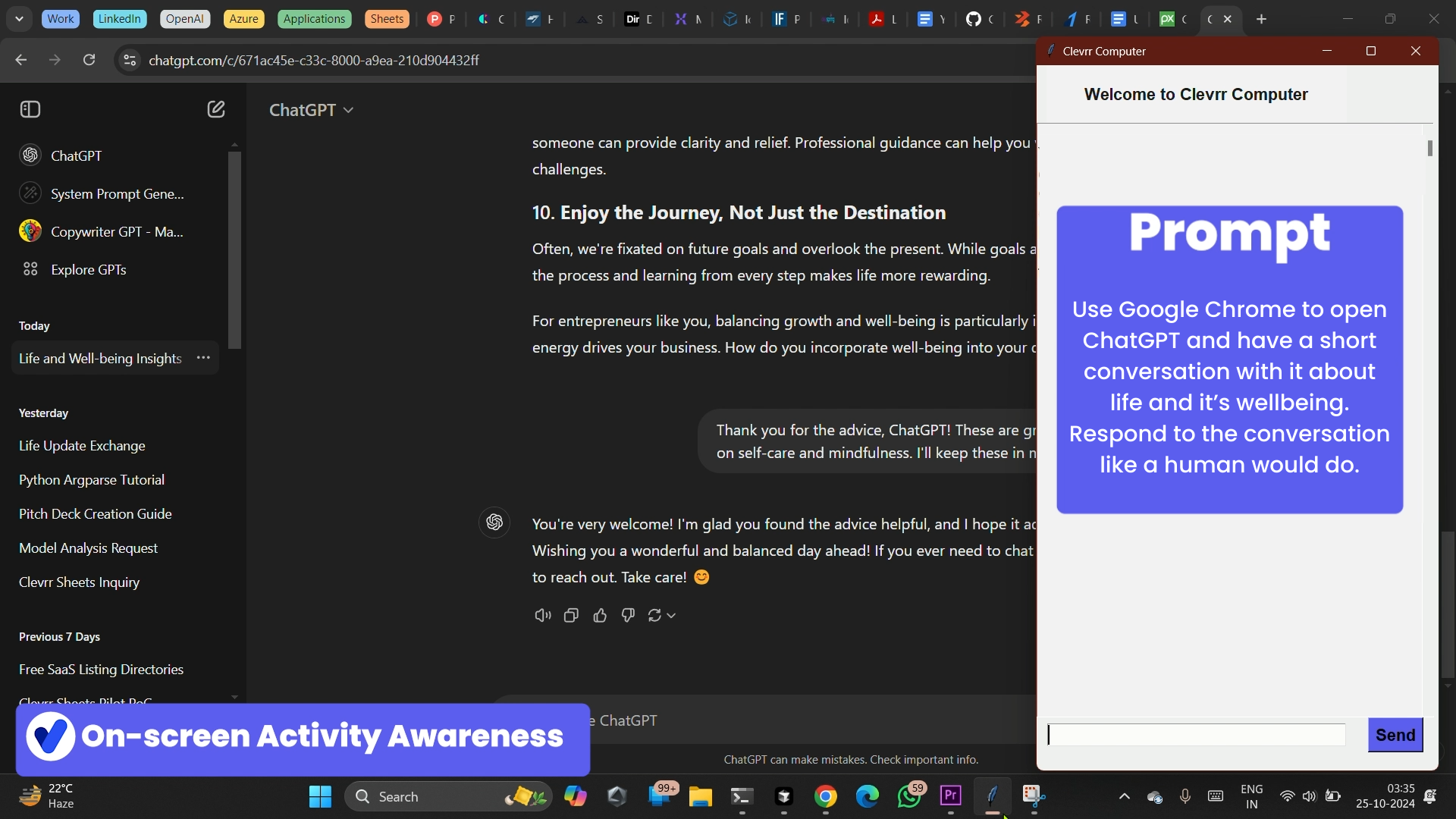
Task: Click the chat history sidebar scrollbar
Action: (234, 250)
